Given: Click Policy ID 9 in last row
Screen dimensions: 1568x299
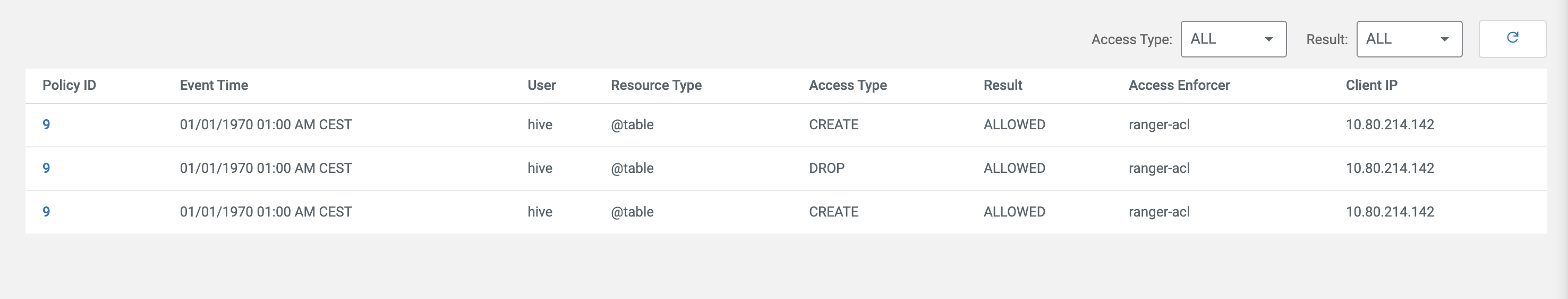Looking at the screenshot, I should [x=46, y=212].
